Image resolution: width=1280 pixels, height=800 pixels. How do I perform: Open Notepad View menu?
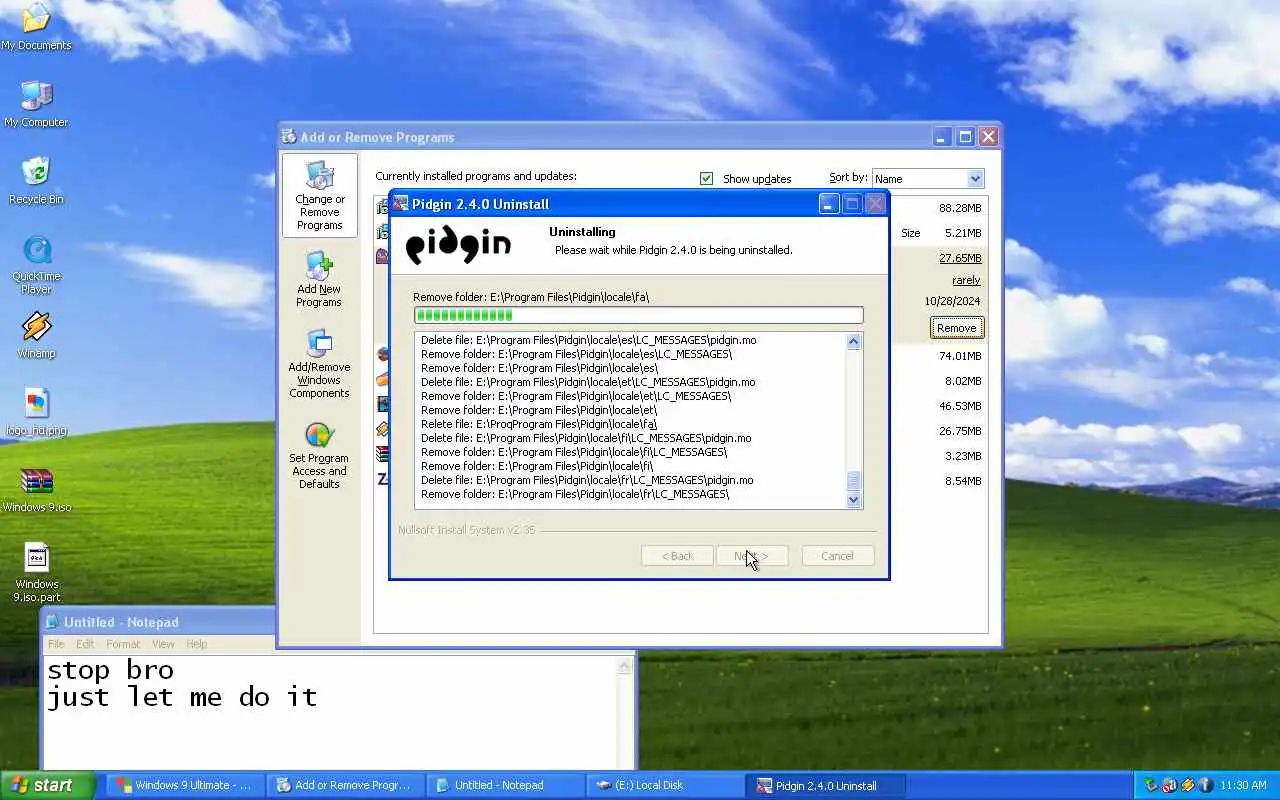coord(163,644)
